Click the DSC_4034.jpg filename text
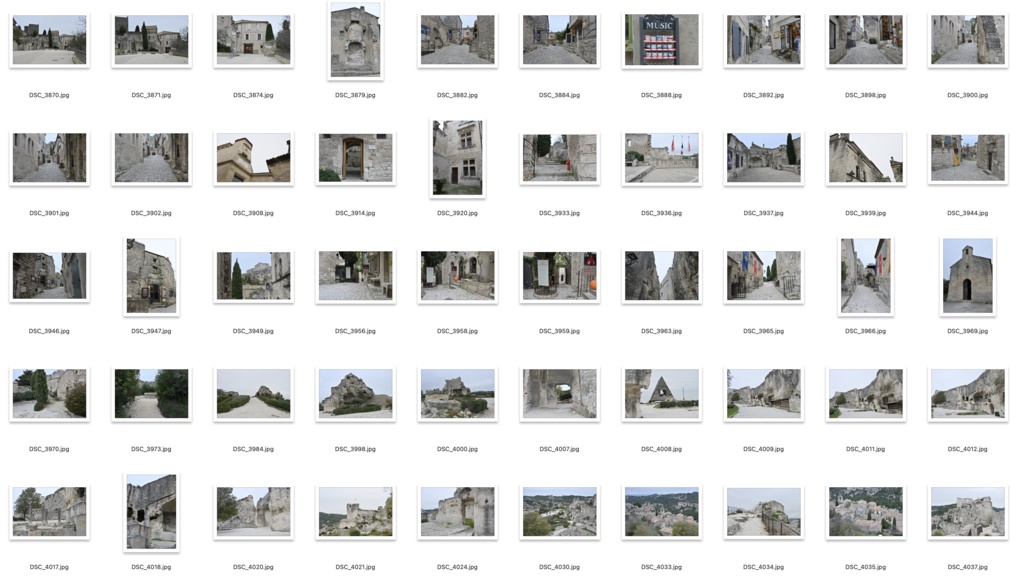The height and width of the screenshot is (577, 1024). [x=763, y=567]
